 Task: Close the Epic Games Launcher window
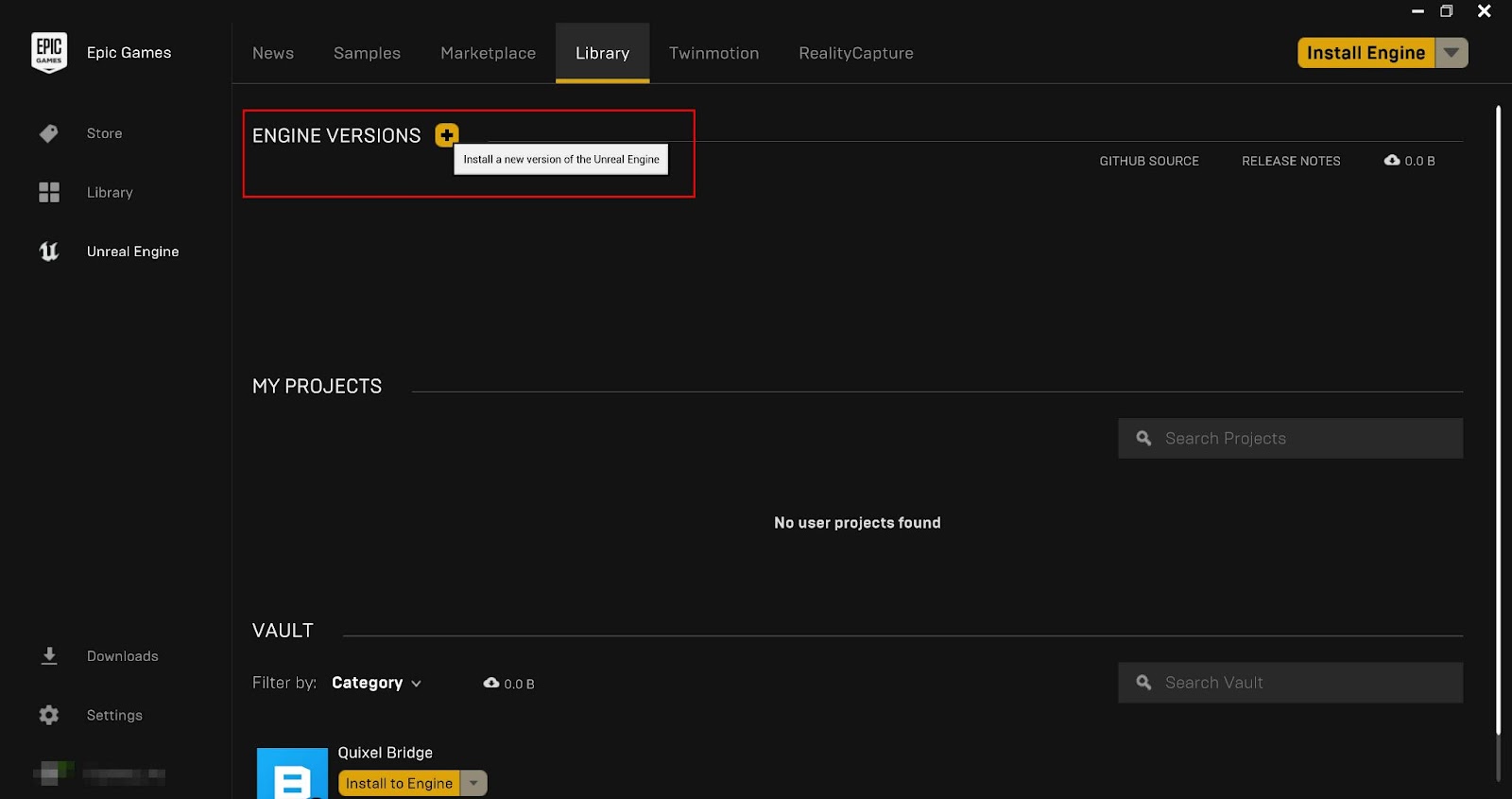[x=1485, y=11]
